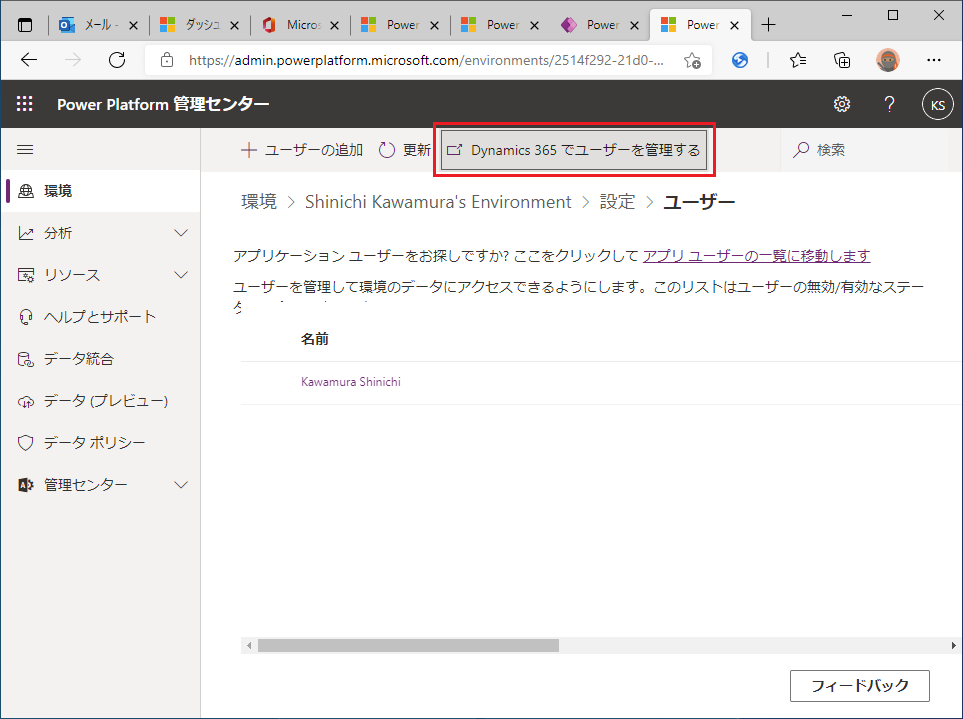Click the 管理センター admin icon
963x719 pixels.
click(x=26, y=485)
